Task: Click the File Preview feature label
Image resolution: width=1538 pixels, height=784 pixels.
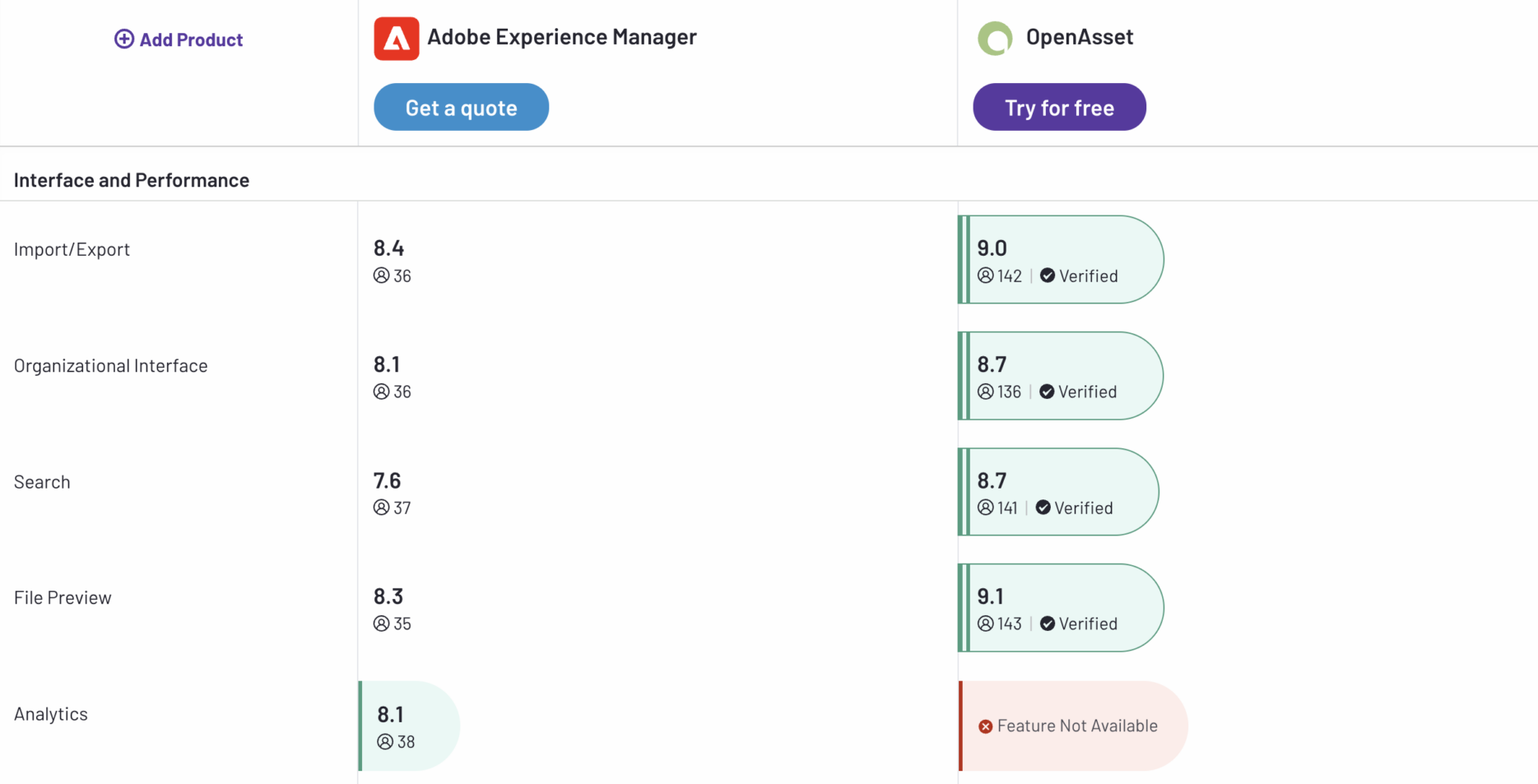Action: pos(63,597)
